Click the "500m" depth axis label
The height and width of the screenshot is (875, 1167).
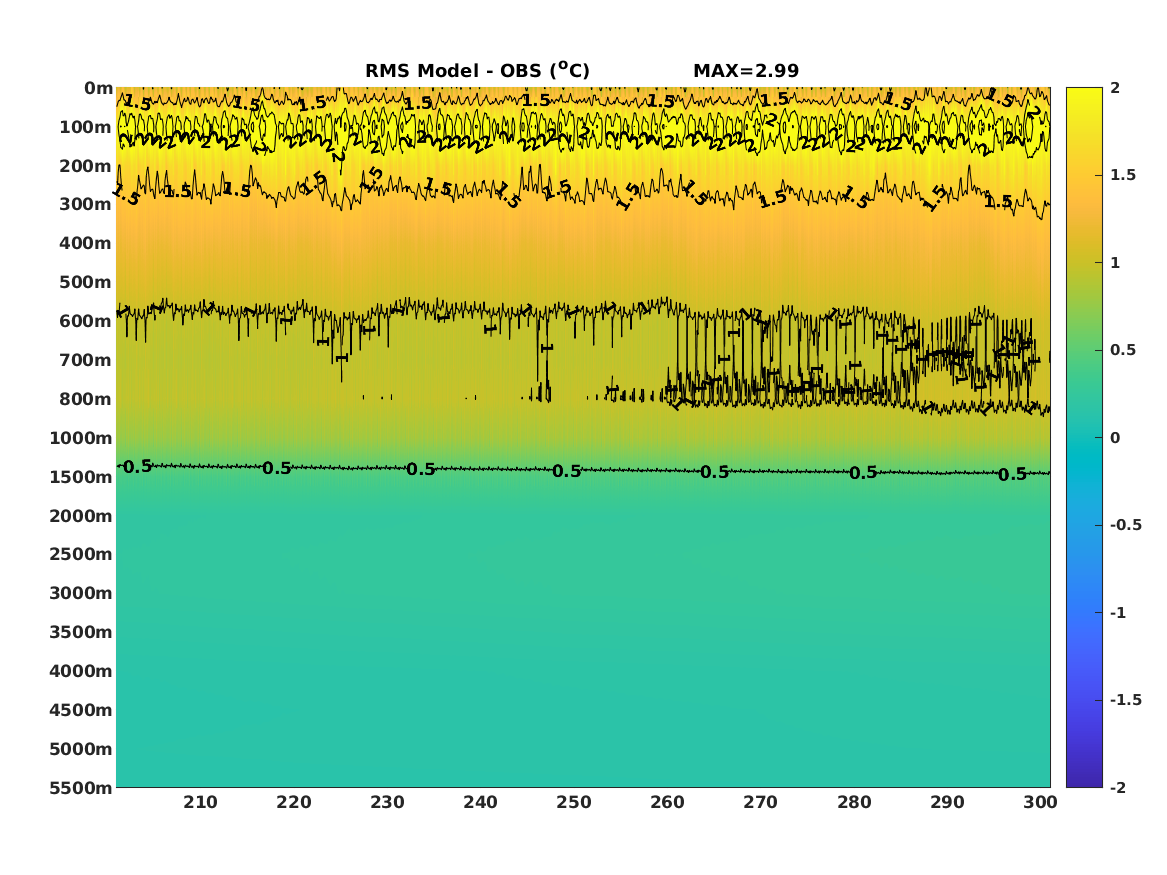click(86, 283)
